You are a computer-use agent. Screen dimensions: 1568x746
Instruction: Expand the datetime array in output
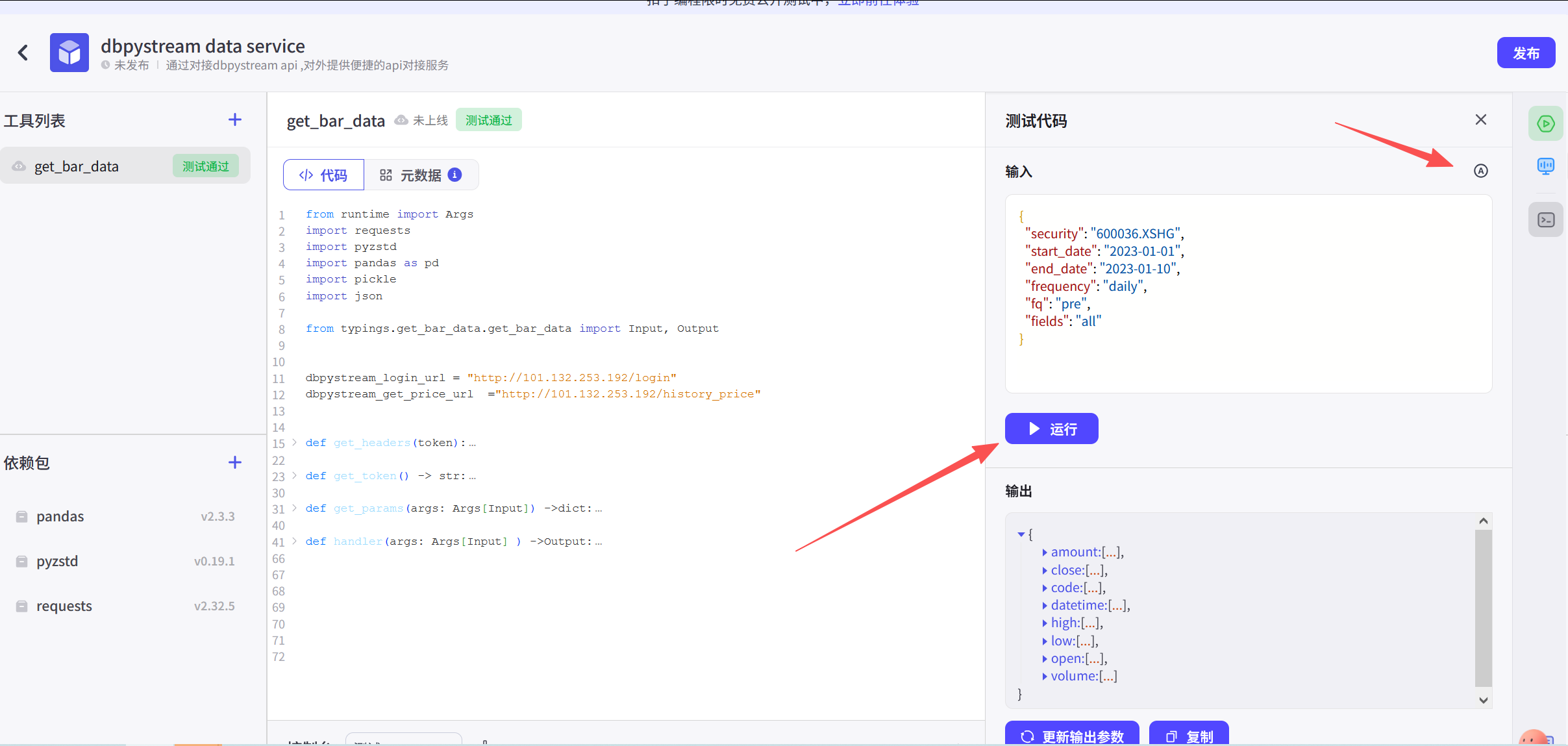(x=1045, y=606)
